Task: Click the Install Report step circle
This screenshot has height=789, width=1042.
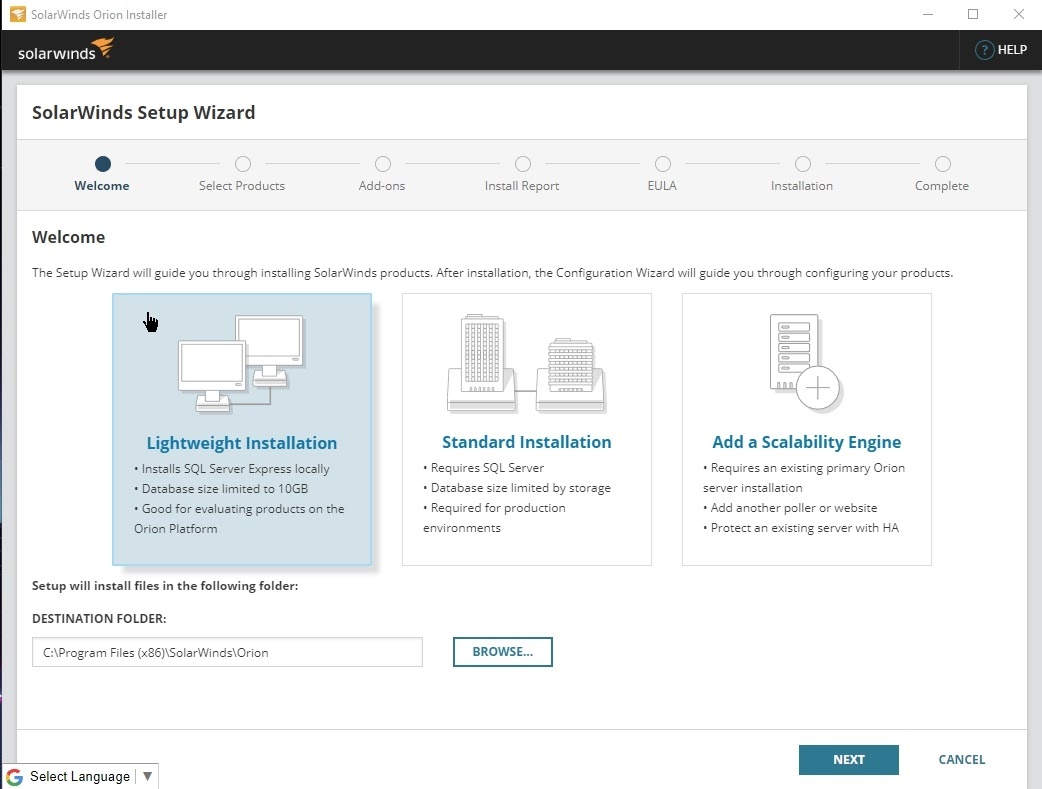Action: tap(523, 164)
